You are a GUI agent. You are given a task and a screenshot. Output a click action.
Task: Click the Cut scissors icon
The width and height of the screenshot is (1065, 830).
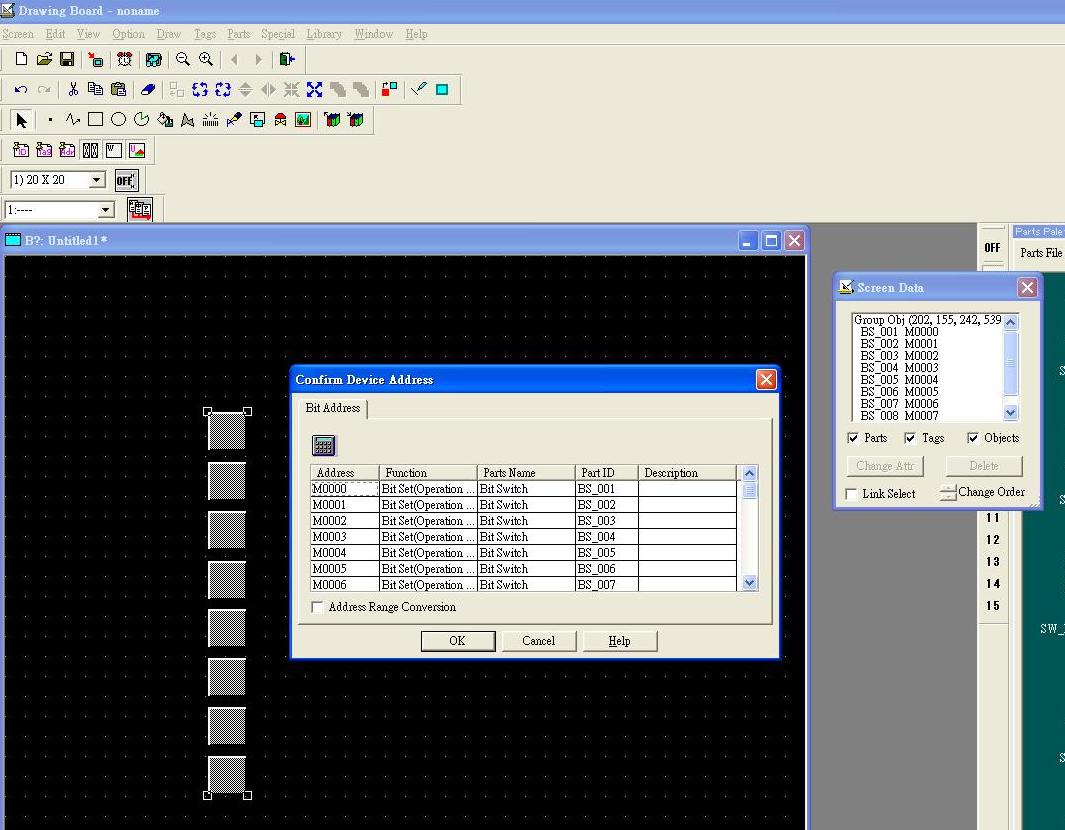point(73,90)
